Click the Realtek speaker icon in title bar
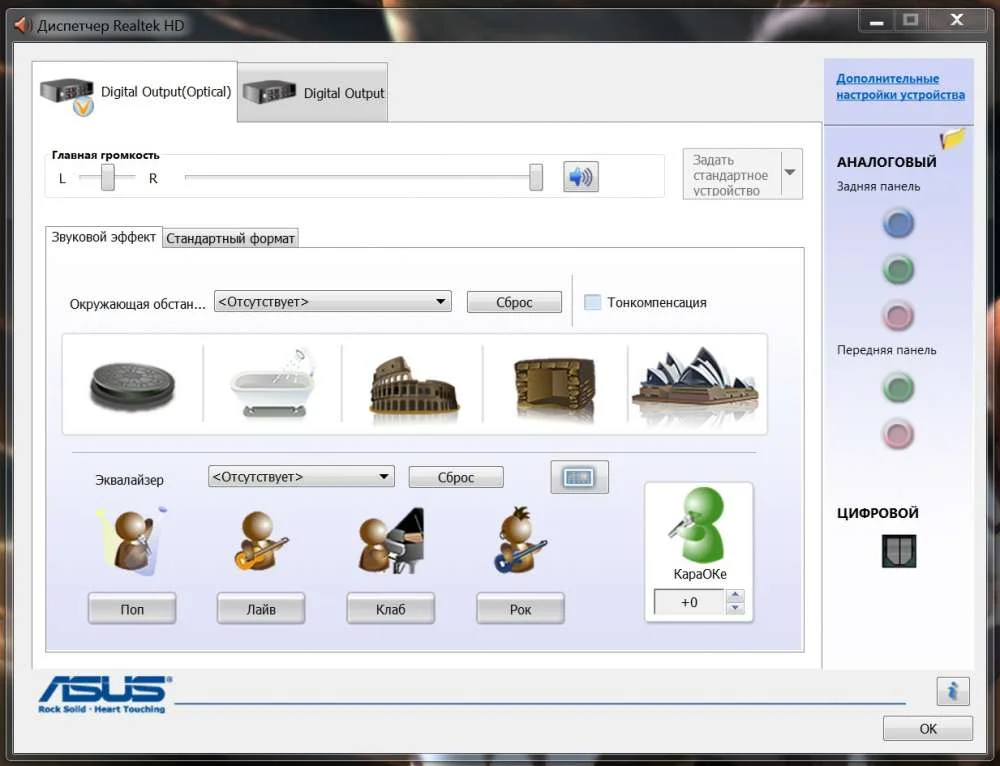The image size is (1000, 766). coord(23,26)
